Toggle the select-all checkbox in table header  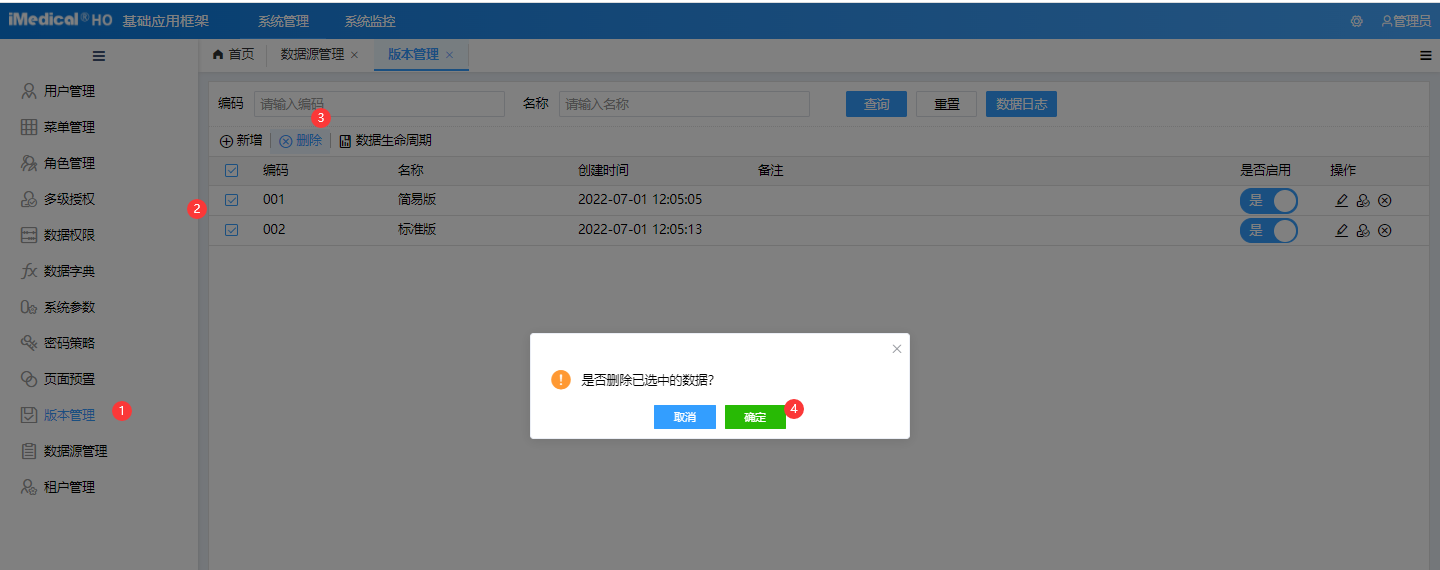[x=232, y=171]
